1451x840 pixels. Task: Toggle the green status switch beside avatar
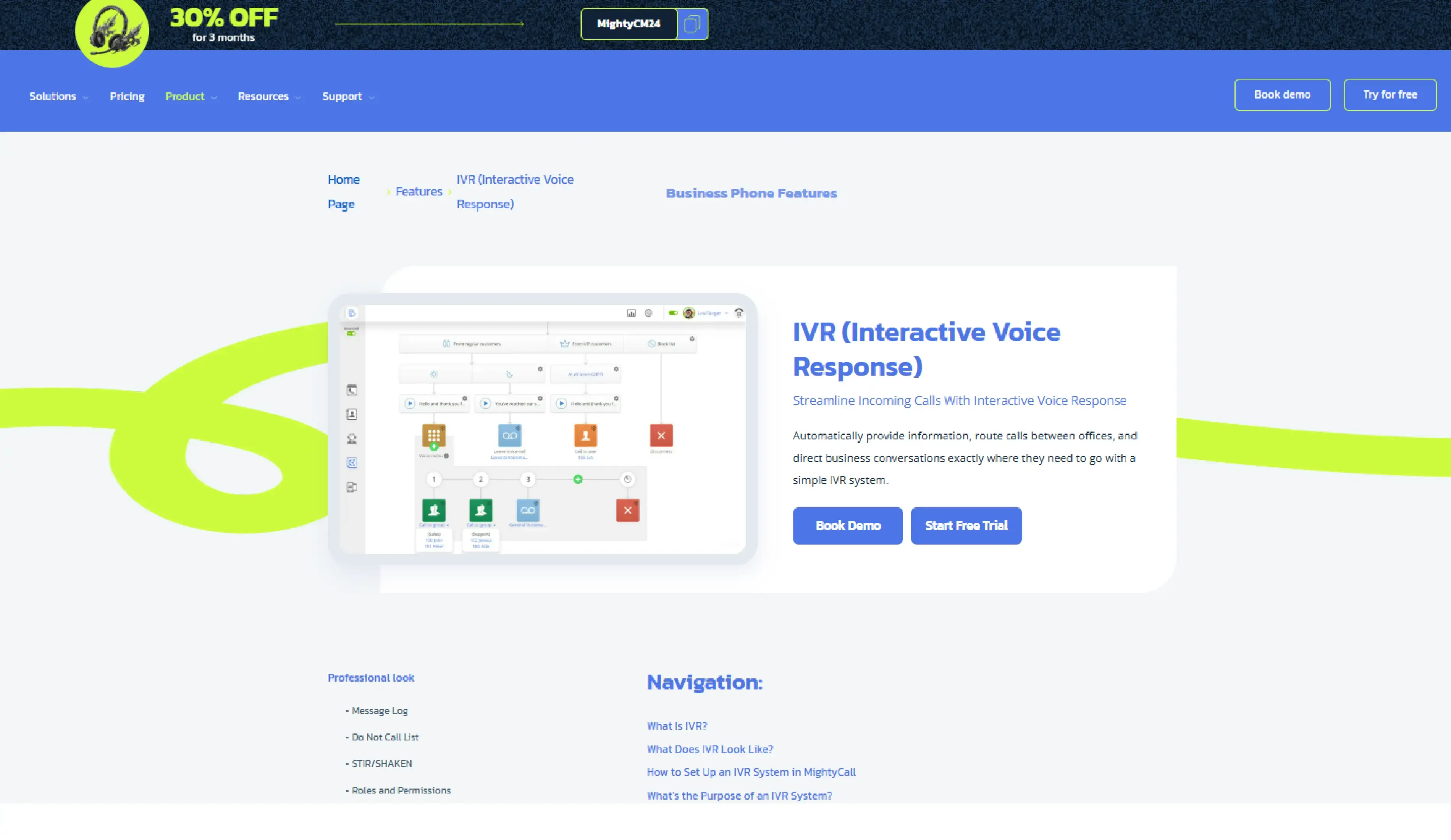(672, 313)
